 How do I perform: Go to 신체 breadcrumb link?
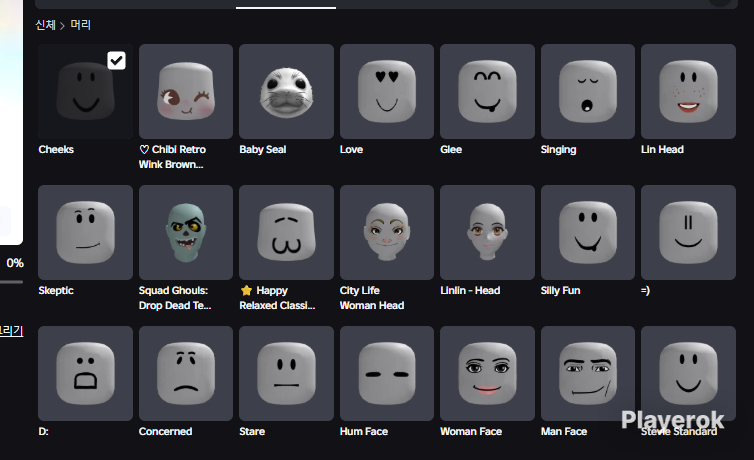(45, 25)
